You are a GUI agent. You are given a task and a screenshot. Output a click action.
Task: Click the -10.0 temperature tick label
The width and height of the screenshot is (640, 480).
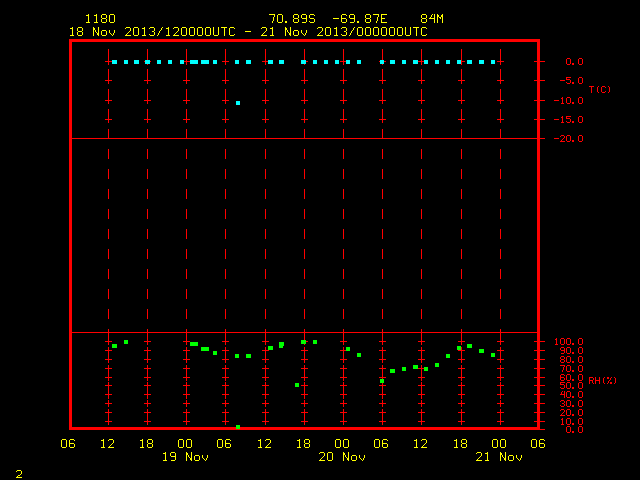coord(569,101)
